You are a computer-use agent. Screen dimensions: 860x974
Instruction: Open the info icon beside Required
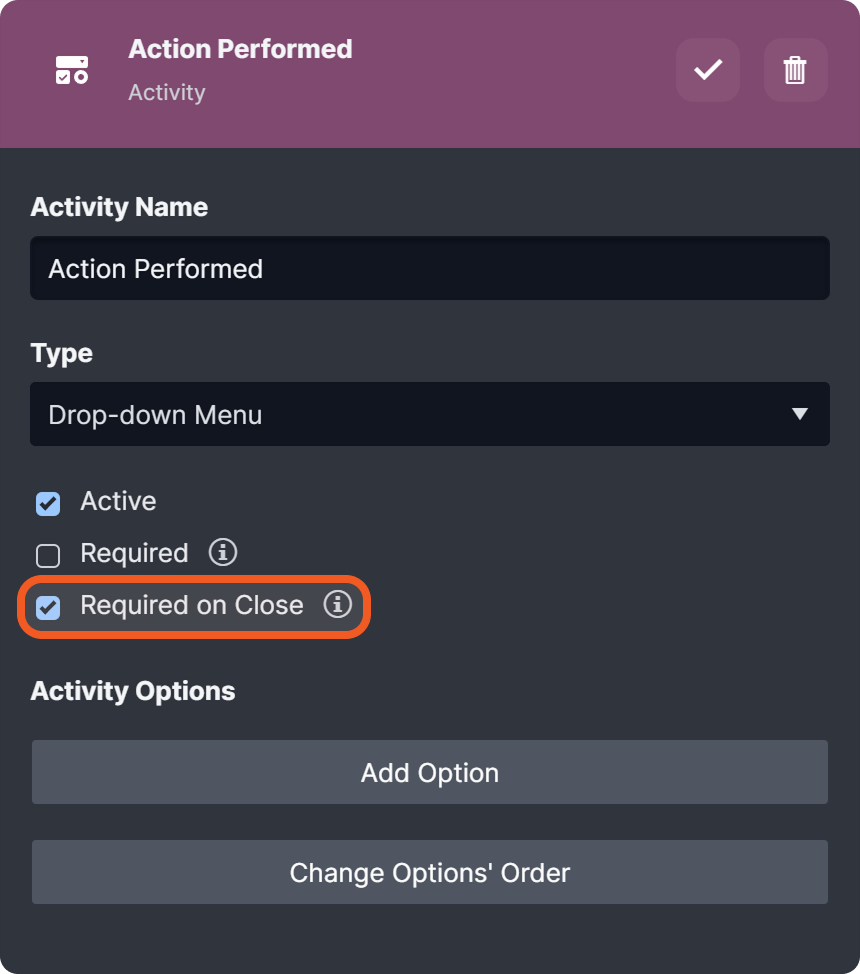pos(223,552)
